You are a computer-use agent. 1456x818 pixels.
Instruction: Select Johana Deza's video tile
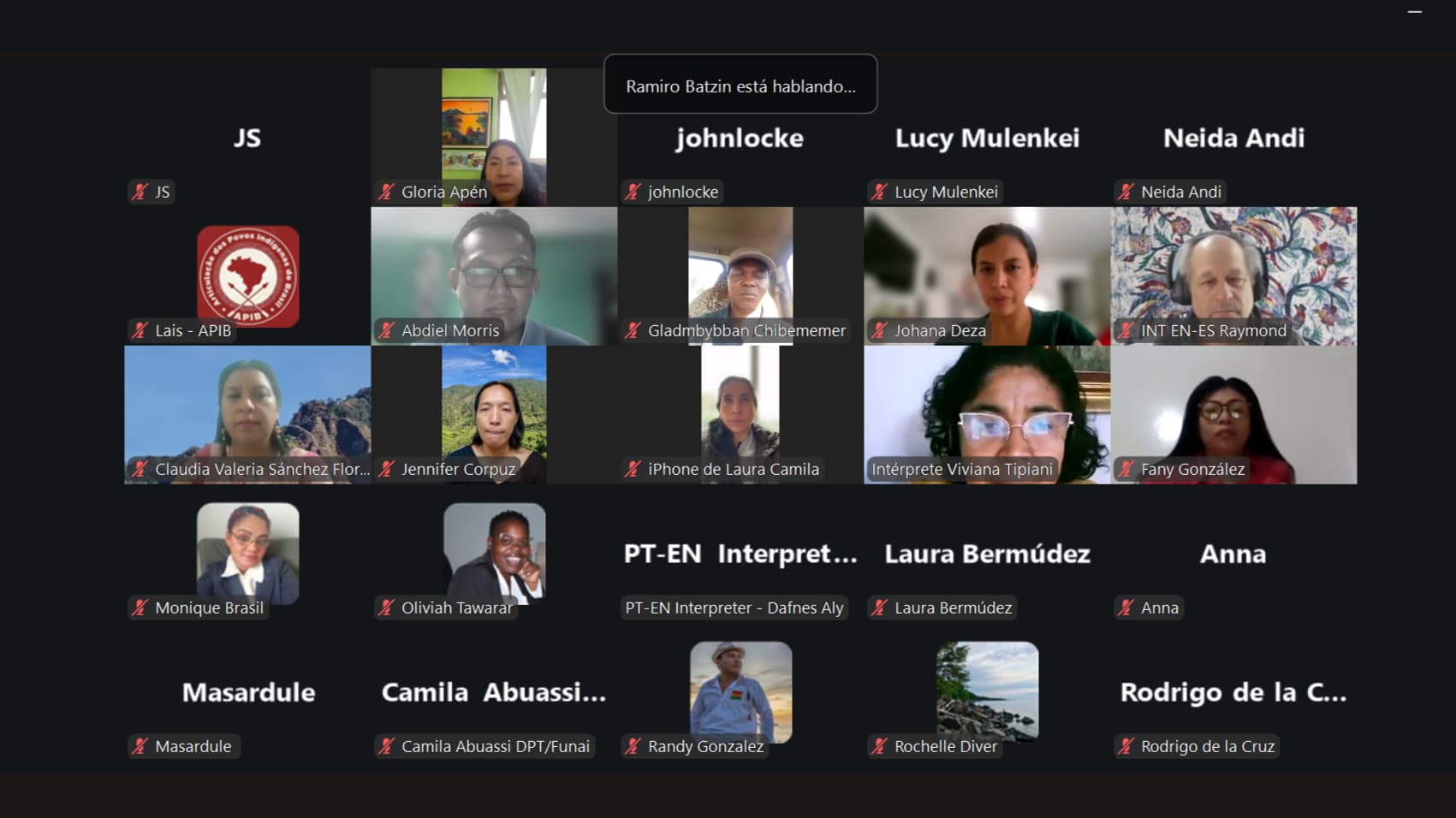click(987, 276)
